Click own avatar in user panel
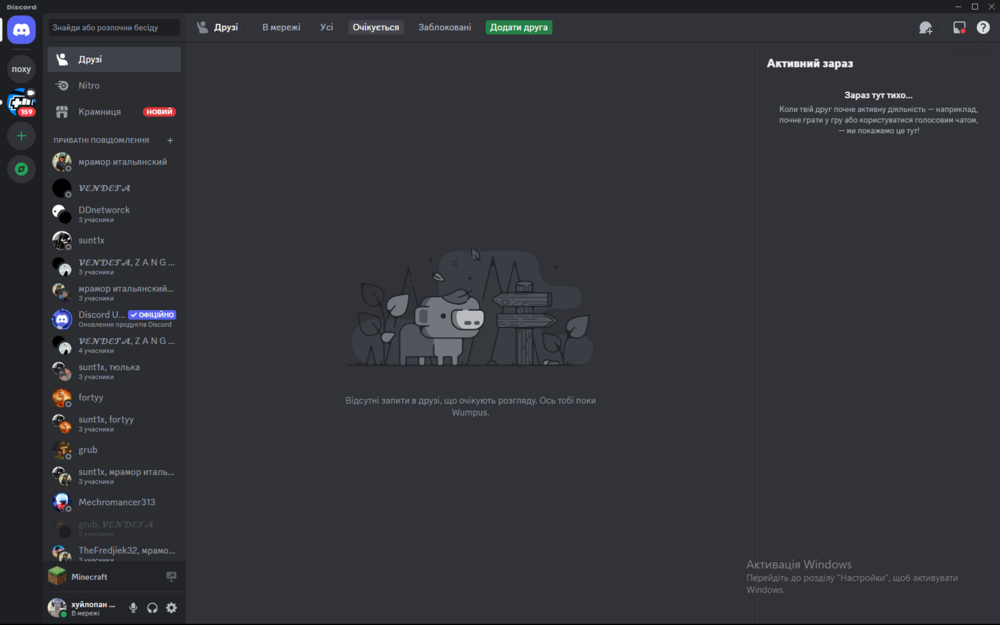The height and width of the screenshot is (625, 1000). [x=57, y=608]
